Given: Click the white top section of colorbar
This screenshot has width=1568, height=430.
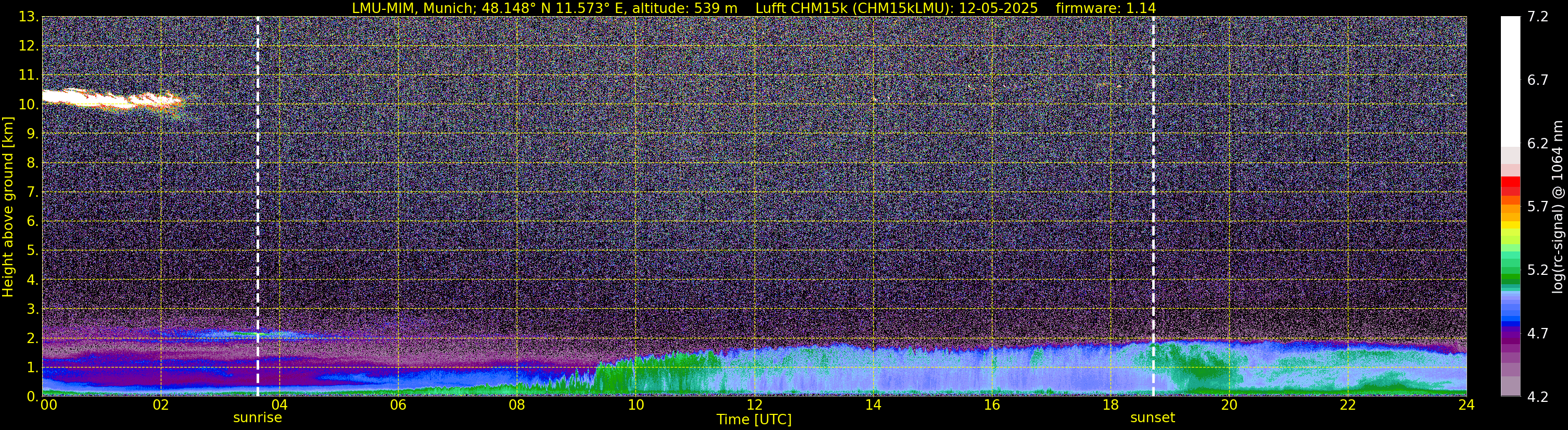Looking at the screenshot, I should 1510,81.
